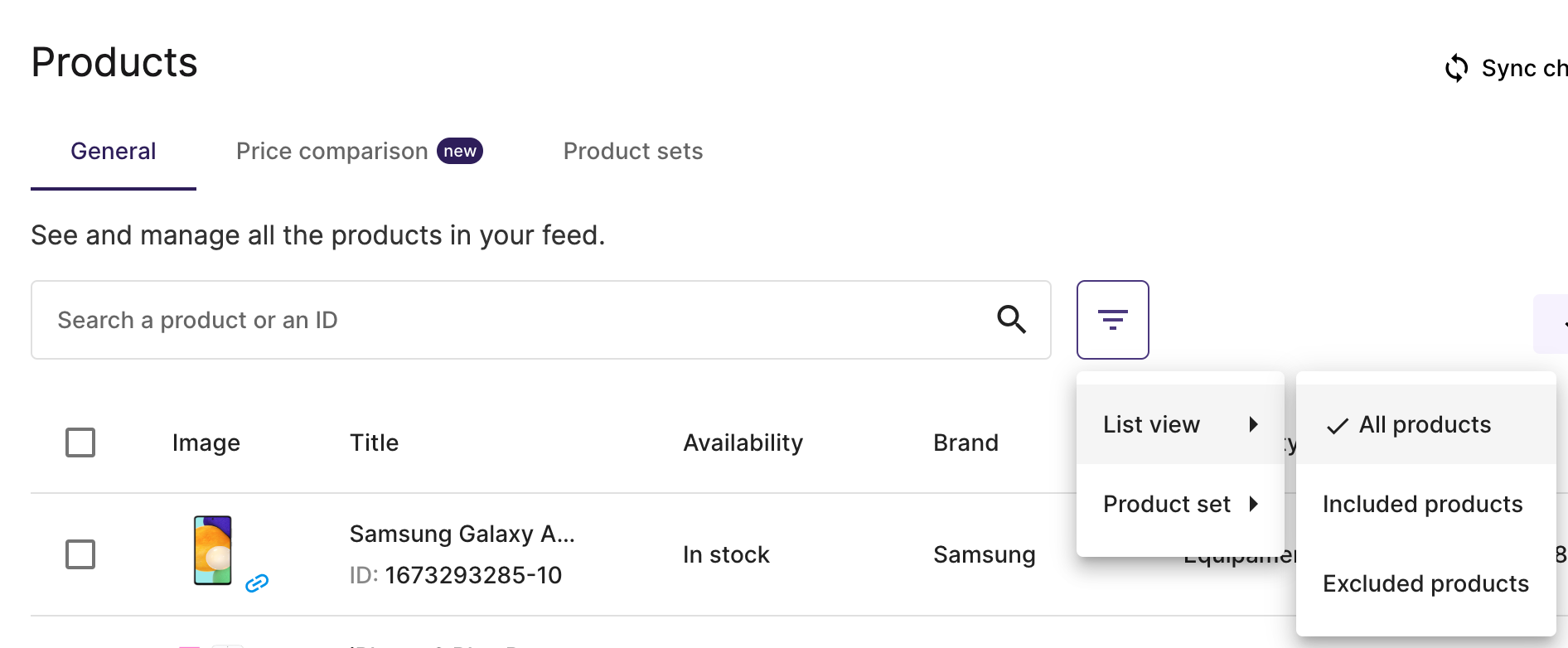Image resolution: width=1568 pixels, height=648 pixels.
Task: Focus the Search a product or an ID field
Action: (x=540, y=320)
